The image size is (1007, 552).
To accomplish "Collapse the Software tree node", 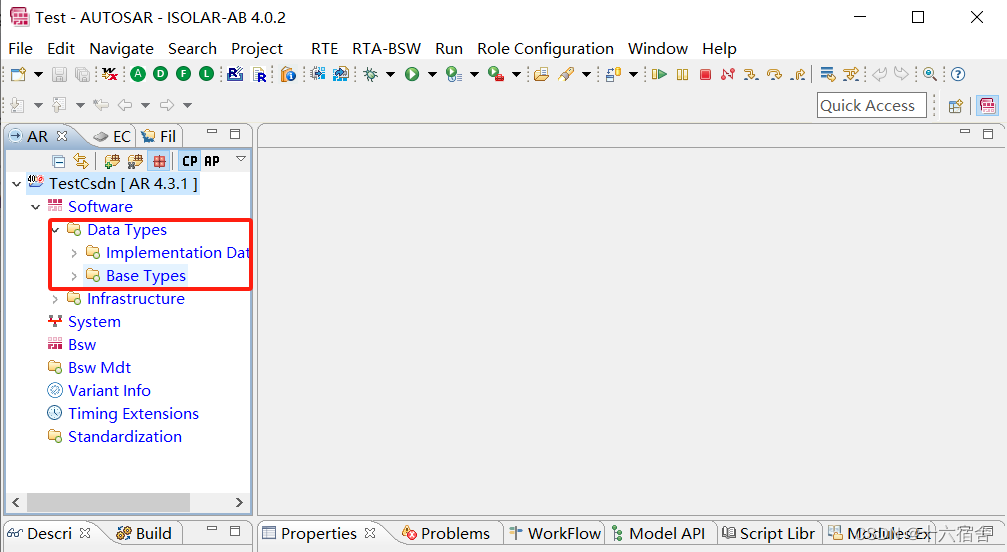I will point(36,207).
